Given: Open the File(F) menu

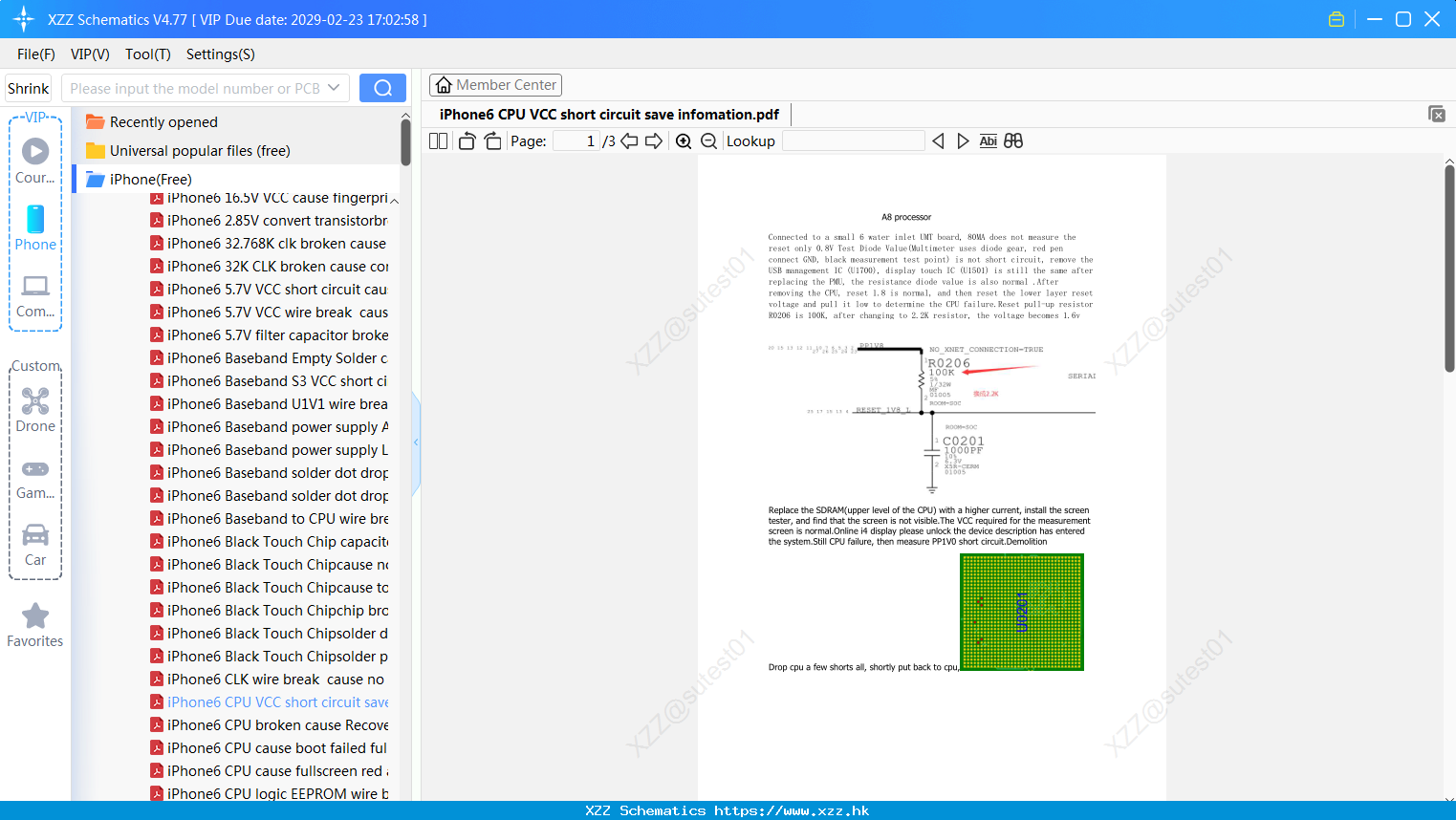Looking at the screenshot, I should (36, 54).
